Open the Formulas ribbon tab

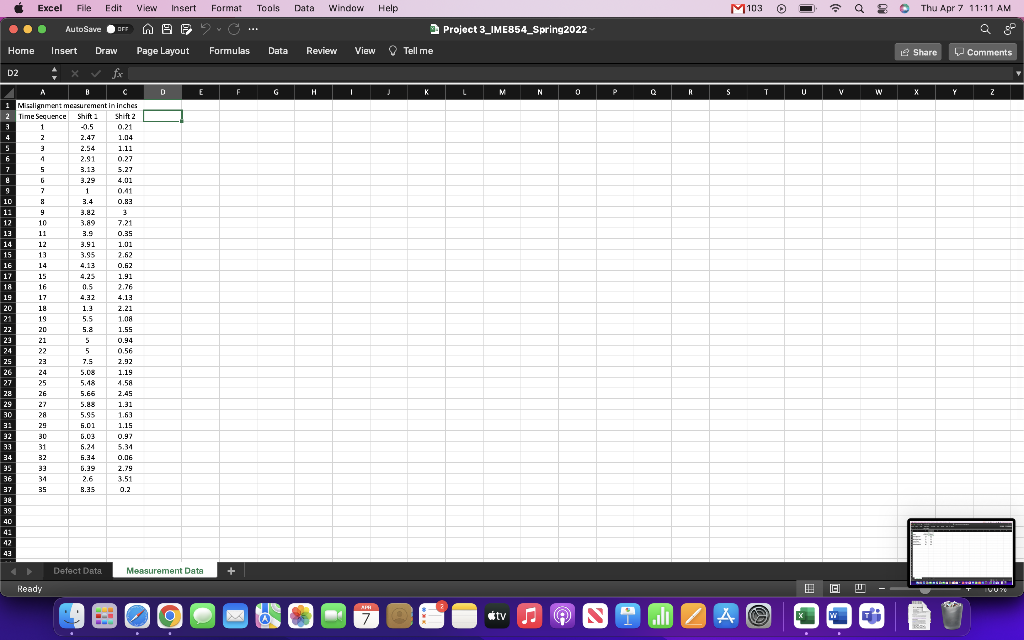229,51
